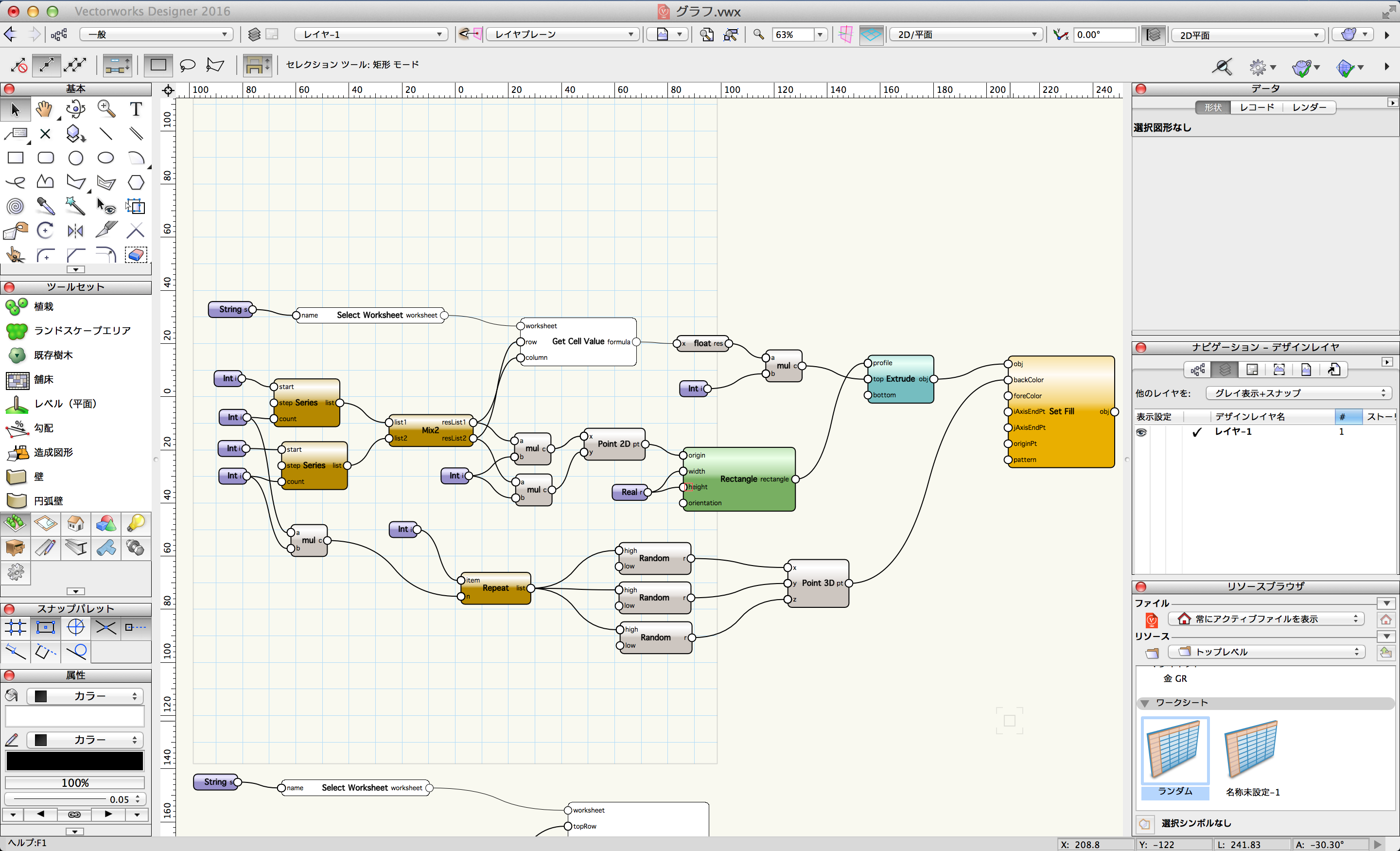Open the sheet layers navigation tab
The image size is (1400, 851).
(x=1252, y=370)
